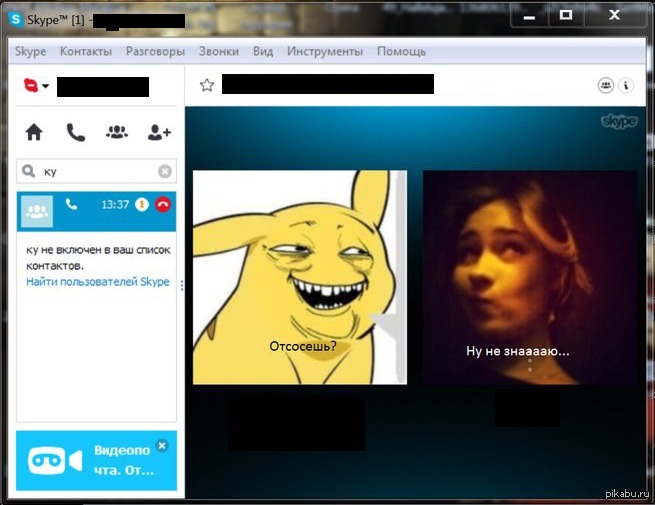The image size is (655, 505).
Task: Open the Разговоры menu
Action: 155,51
